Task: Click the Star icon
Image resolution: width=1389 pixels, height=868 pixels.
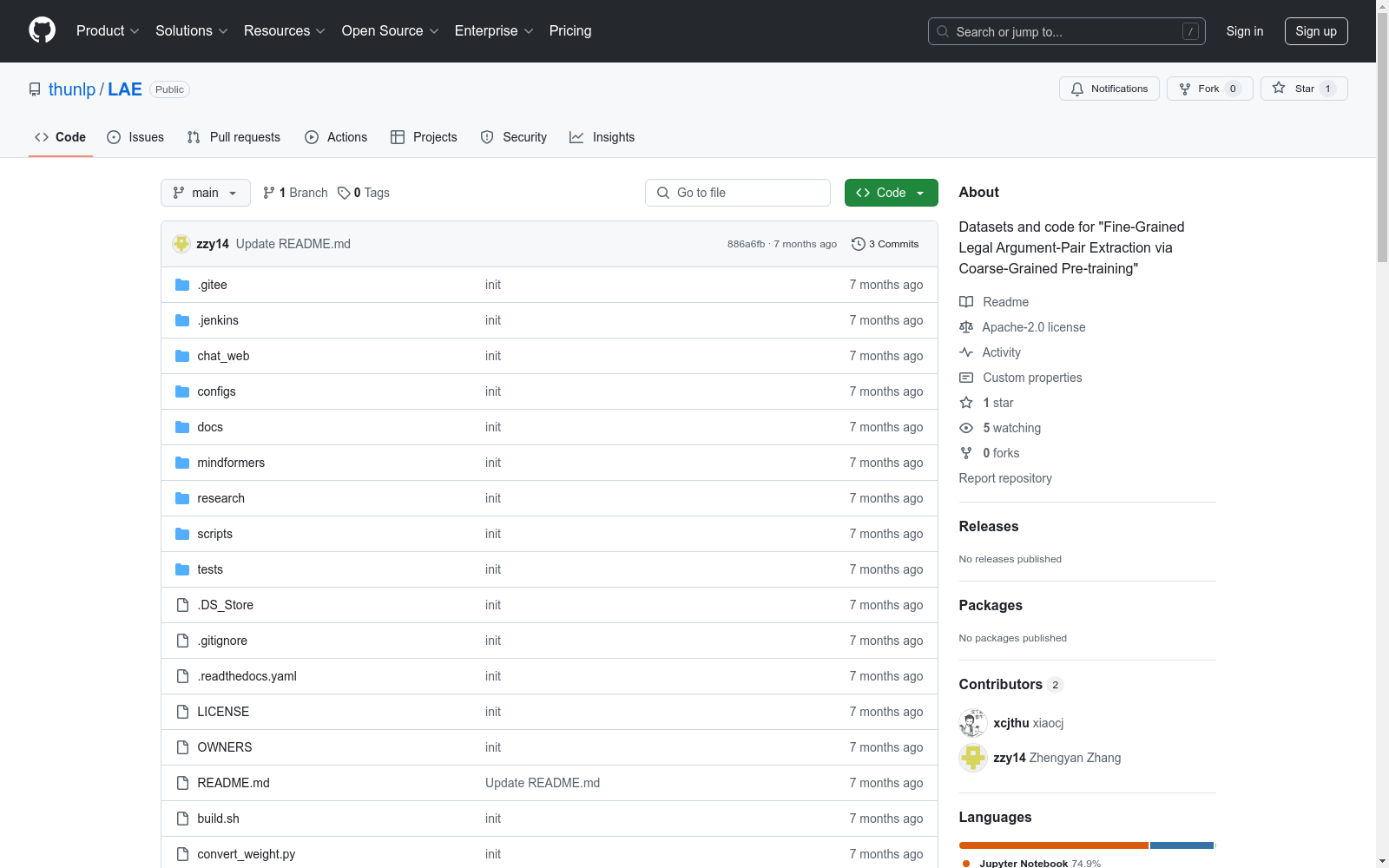Action: point(1279,88)
